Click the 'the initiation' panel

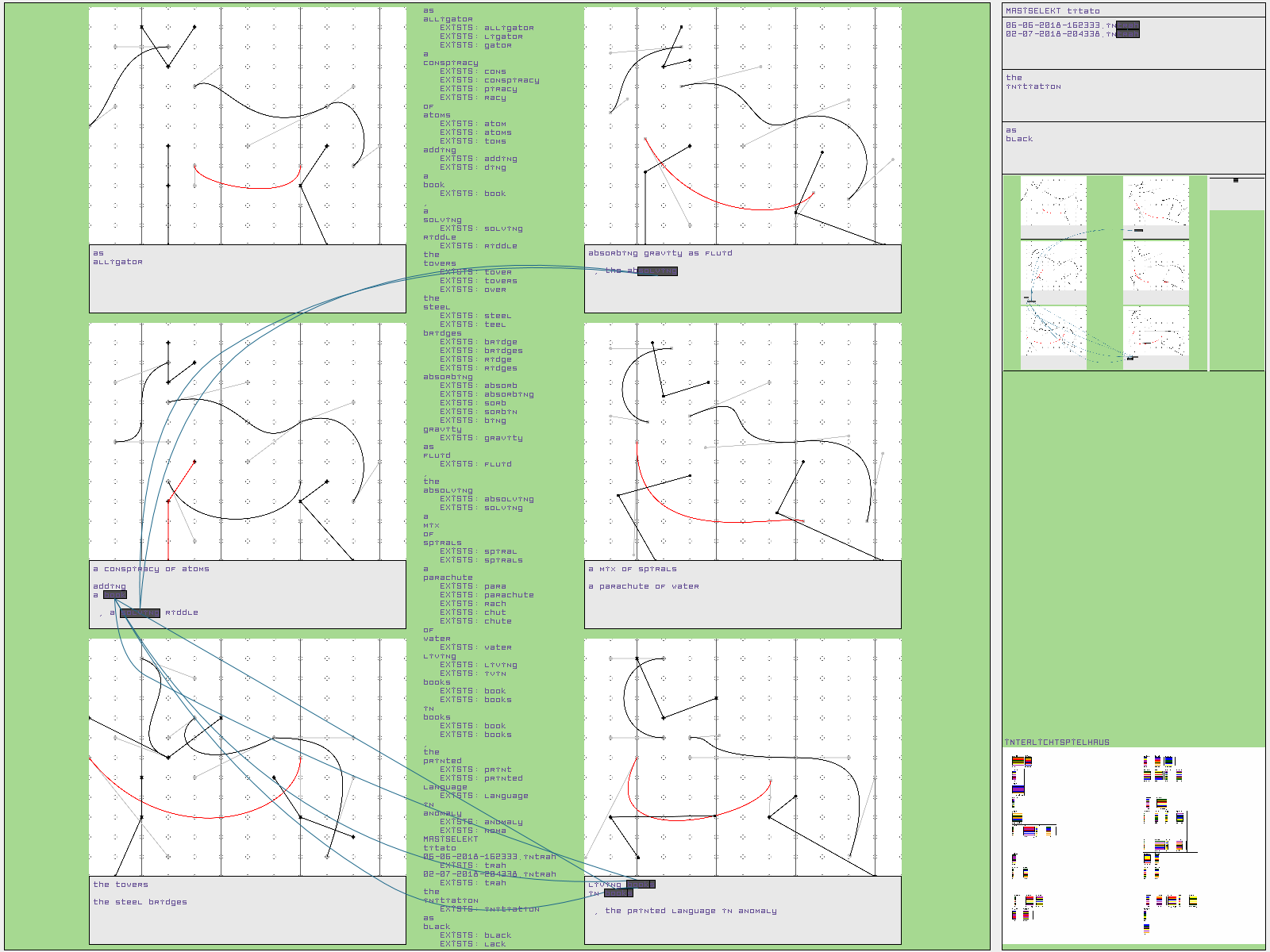1133,95
